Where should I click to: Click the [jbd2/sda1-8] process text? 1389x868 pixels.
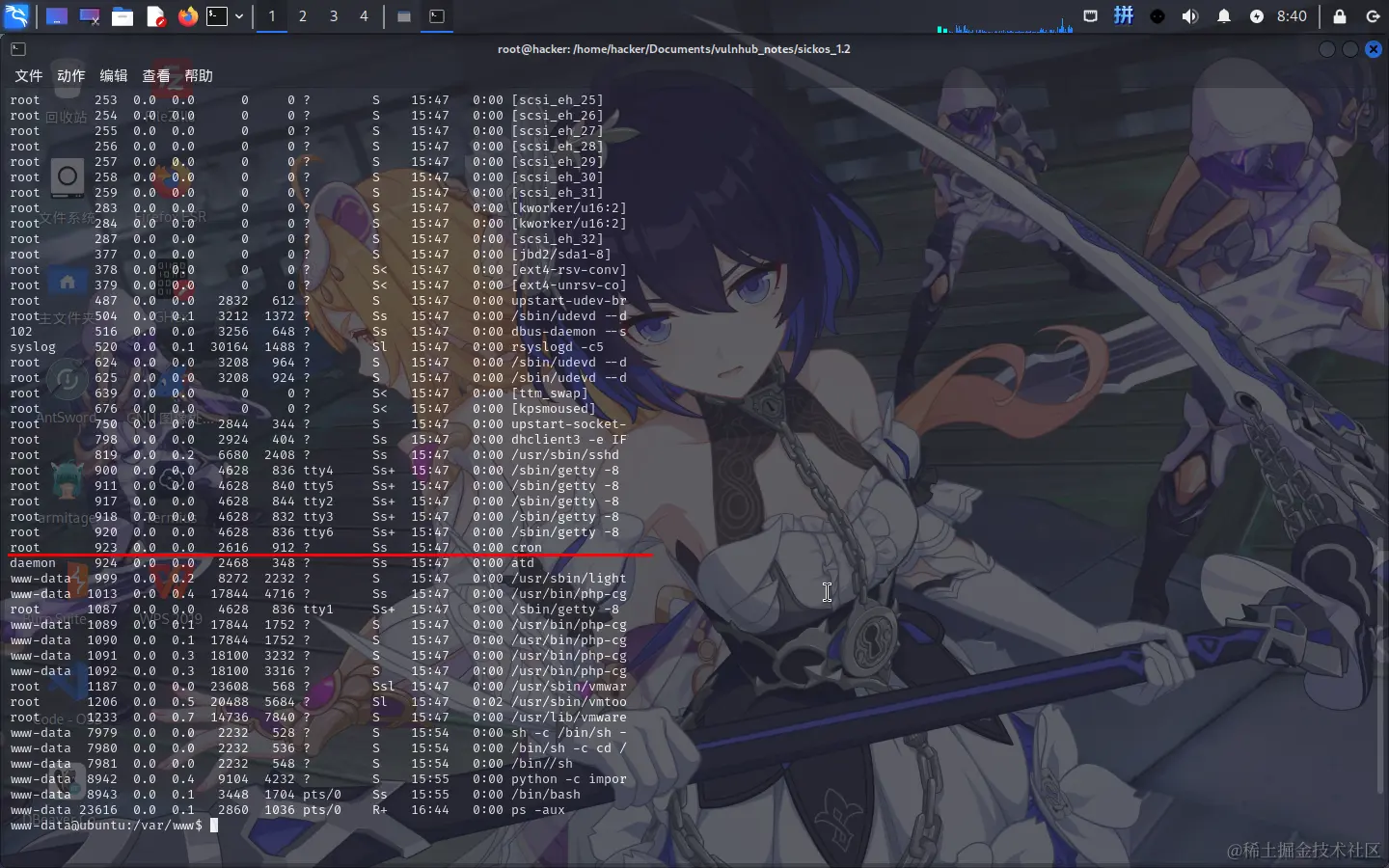click(561, 255)
